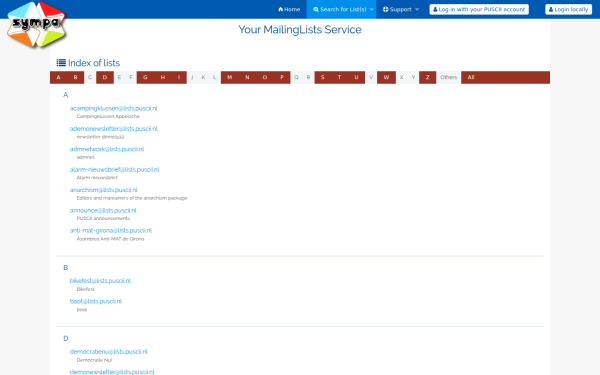Filter index by letter I
Screen dimensions: 600x375
point(179,77)
